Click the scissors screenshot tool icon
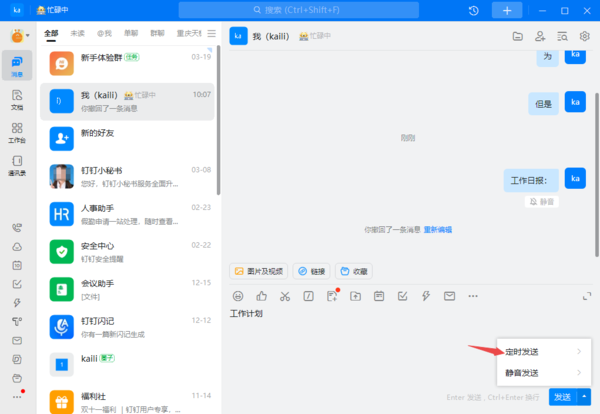 285,296
